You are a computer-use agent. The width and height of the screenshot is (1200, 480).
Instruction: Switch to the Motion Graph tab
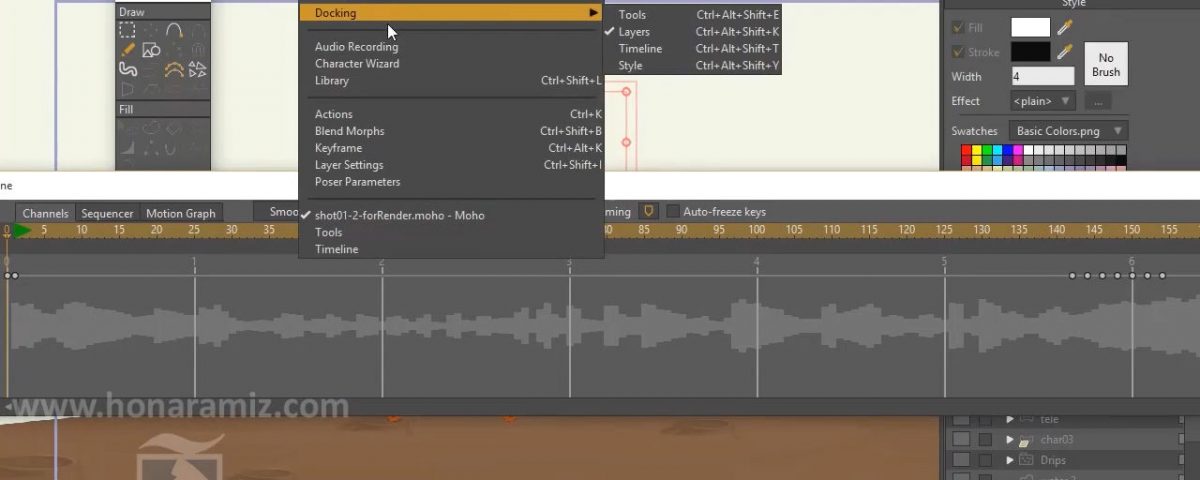[x=181, y=213]
